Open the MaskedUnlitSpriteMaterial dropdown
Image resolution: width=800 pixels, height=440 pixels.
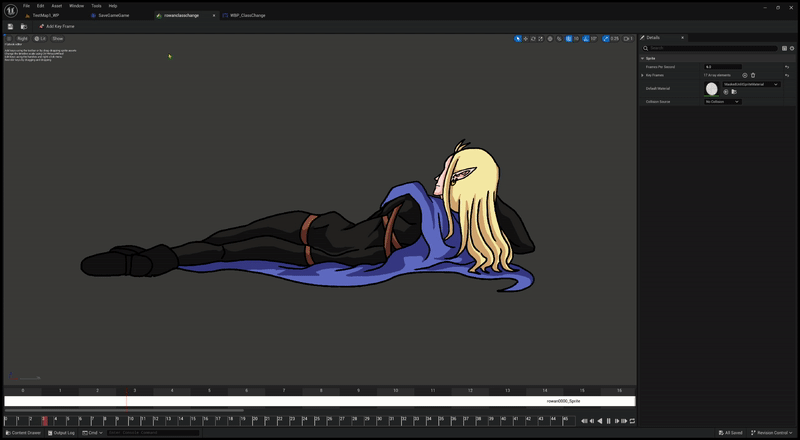(752, 84)
